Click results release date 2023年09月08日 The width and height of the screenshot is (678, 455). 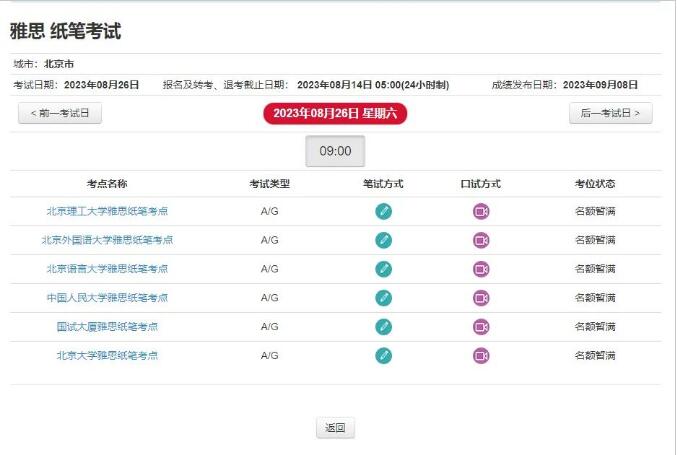(x=601, y=85)
